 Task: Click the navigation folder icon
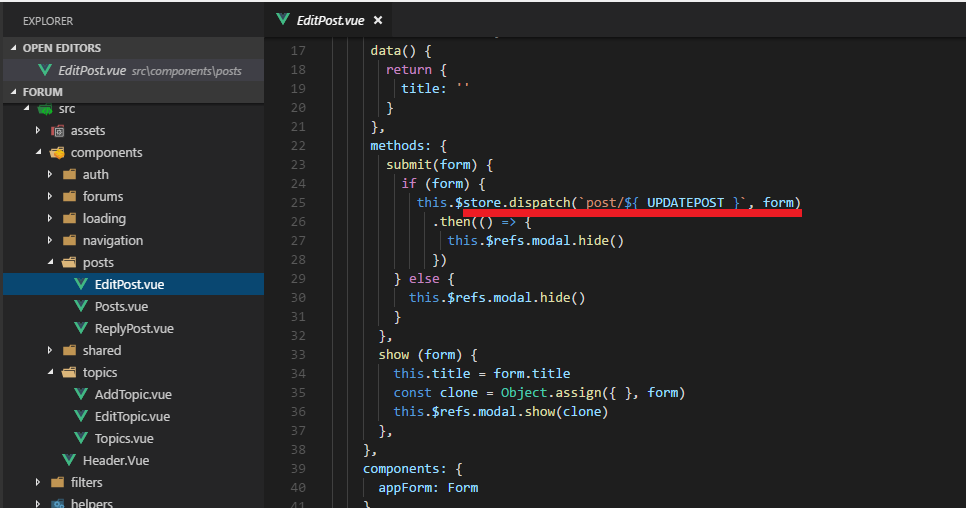70,240
